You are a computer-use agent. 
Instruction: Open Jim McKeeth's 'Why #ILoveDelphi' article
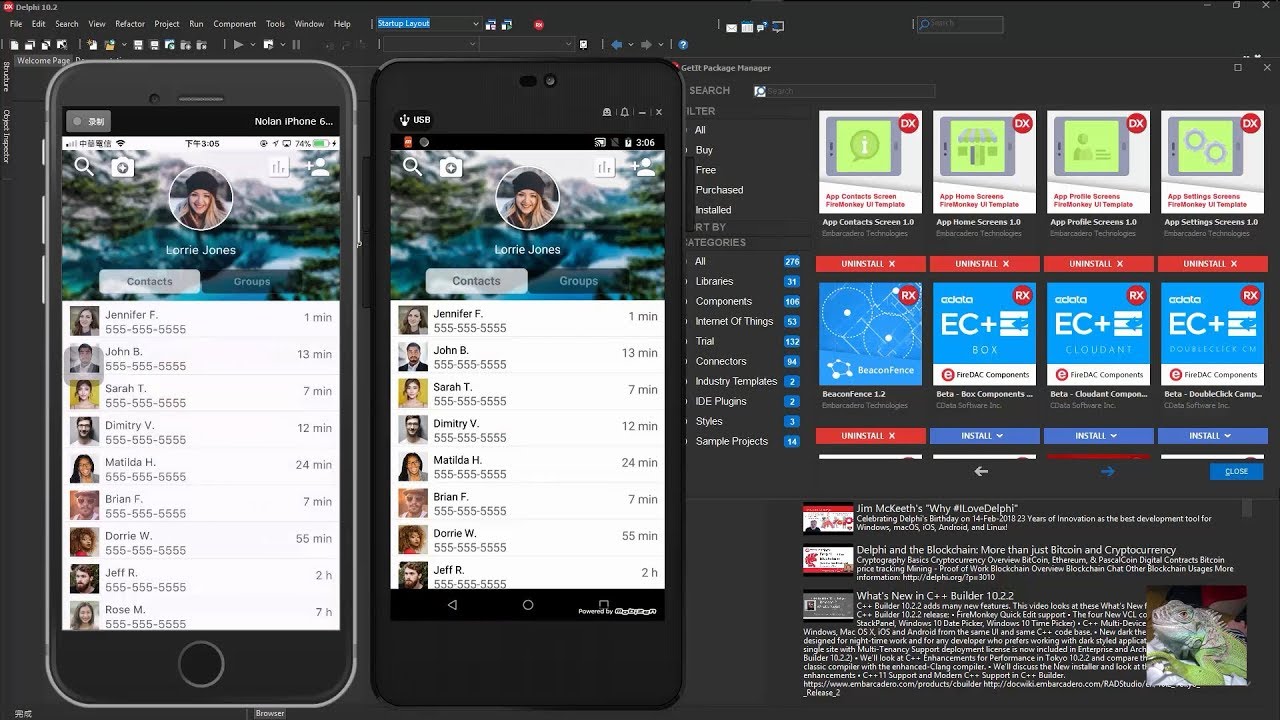[x=935, y=509]
